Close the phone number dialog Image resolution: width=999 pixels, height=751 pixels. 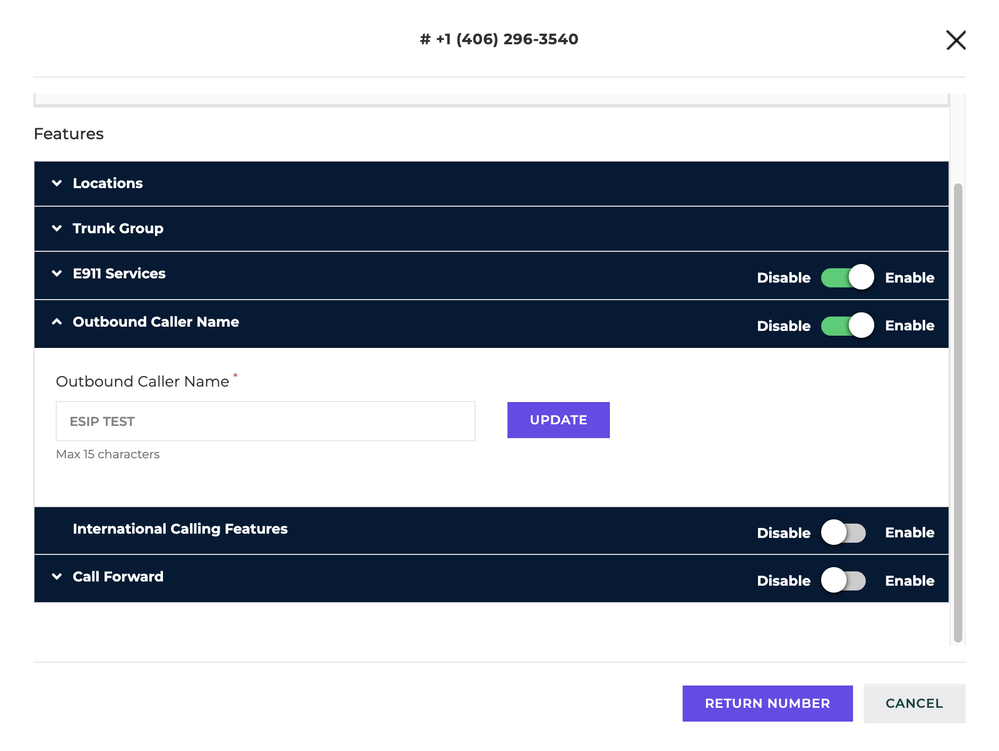pos(955,40)
